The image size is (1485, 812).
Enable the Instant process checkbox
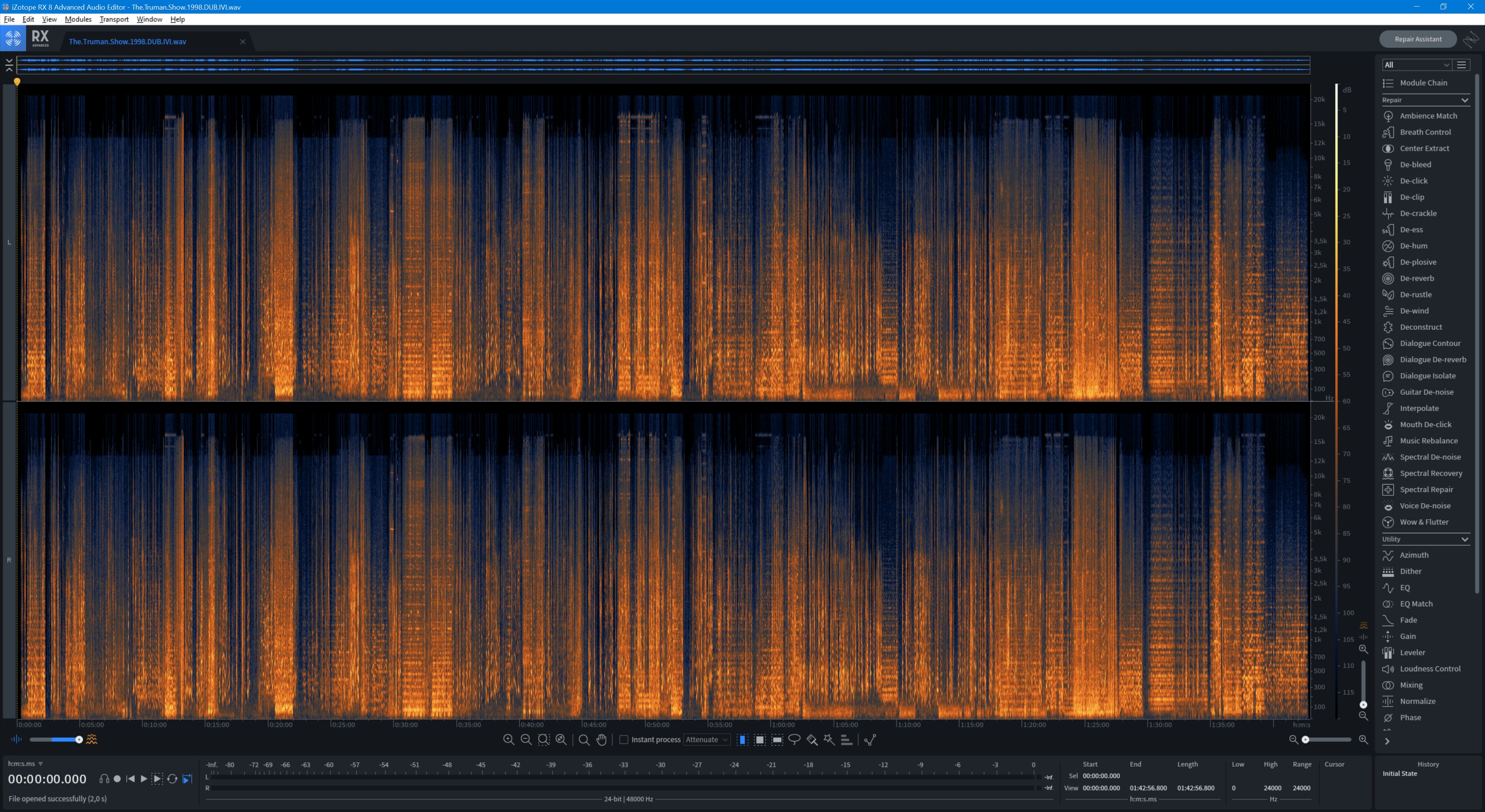pyautogui.click(x=623, y=739)
